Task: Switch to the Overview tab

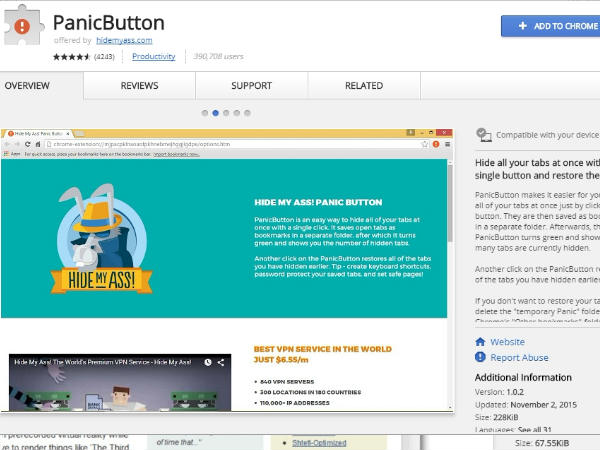Action: (27, 86)
